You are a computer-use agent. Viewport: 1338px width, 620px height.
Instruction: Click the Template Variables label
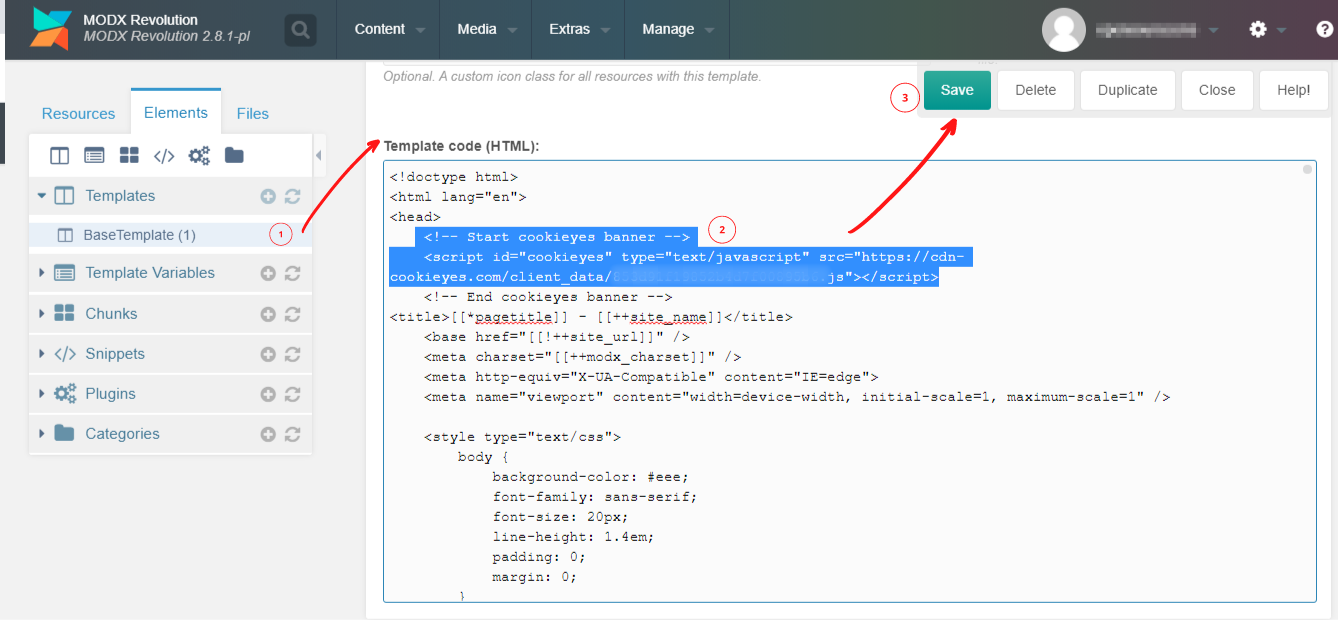150,273
